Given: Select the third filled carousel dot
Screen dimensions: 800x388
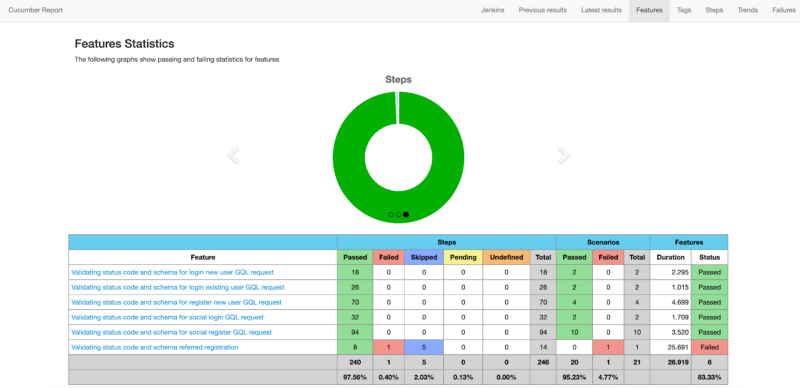Looking at the screenshot, I should pyautogui.click(x=406, y=214).
